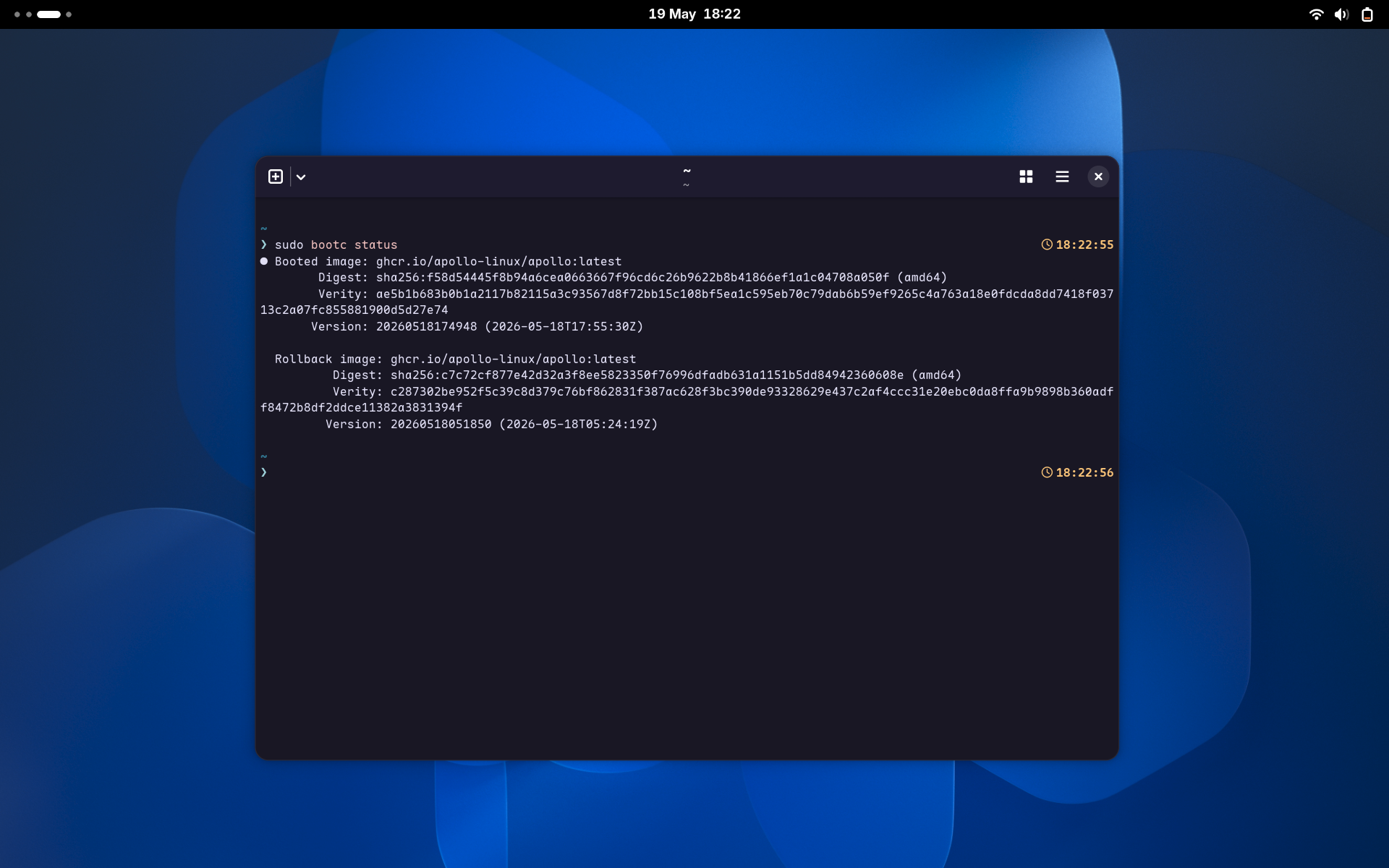
Task: Close the terminal window
Action: [x=1098, y=176]
